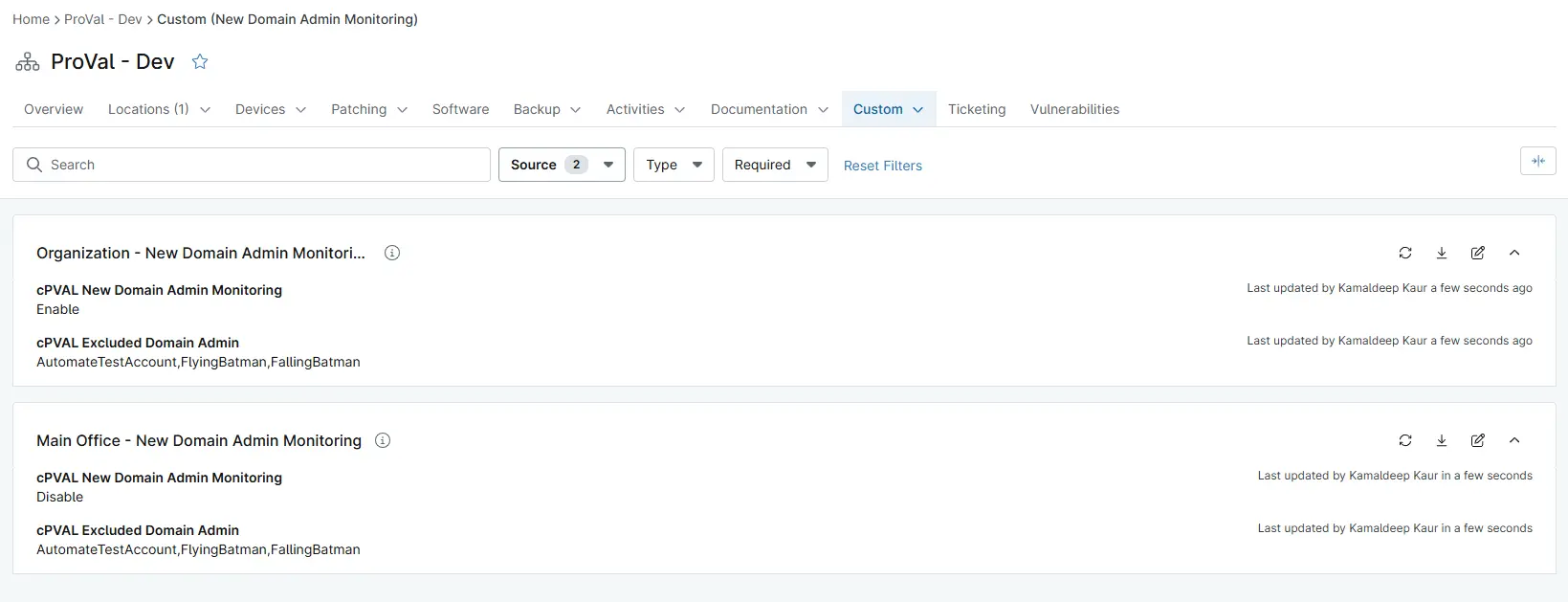Open the Required filter dropdown
This screenshot has height=602, width=1568.
(x=775, y=165)
